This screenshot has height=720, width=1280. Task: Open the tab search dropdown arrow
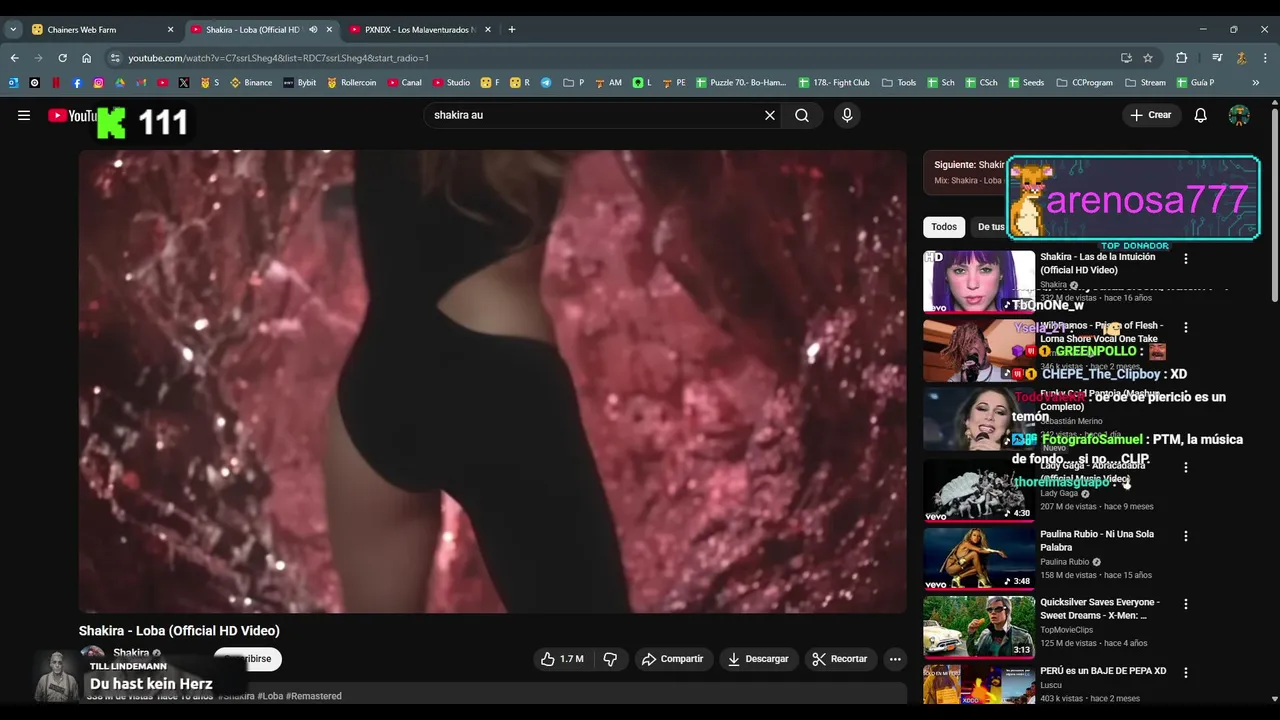(13, 30)
